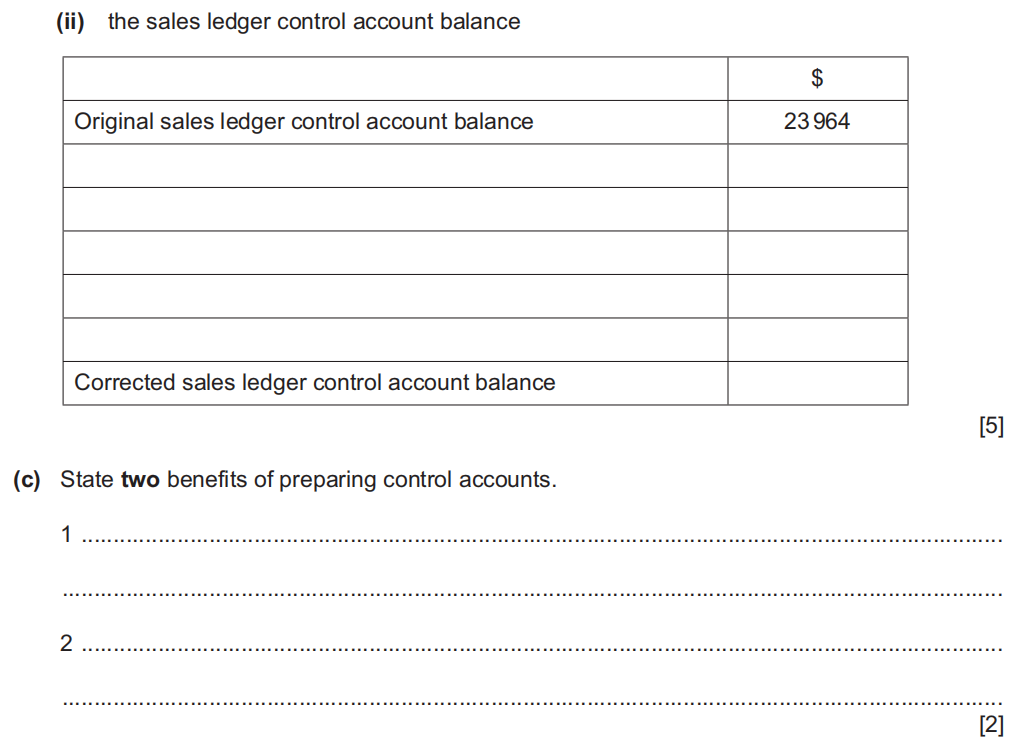This screenshot has width=1018, height=749.
Task: Click the fifth blank amount cell in table
Action: coord(817,340)
